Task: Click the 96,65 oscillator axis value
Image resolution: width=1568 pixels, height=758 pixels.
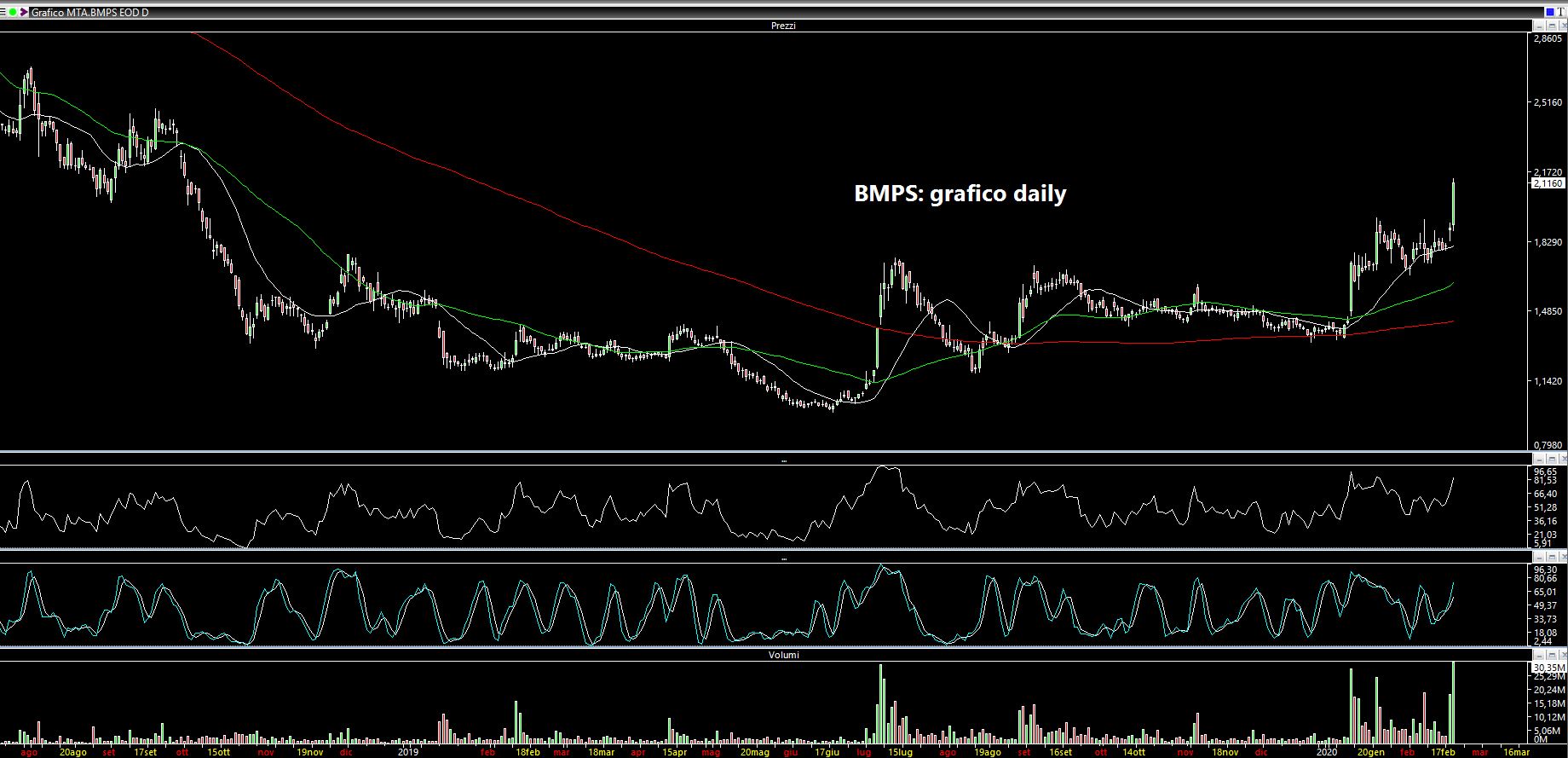Action: (1545, 472)
